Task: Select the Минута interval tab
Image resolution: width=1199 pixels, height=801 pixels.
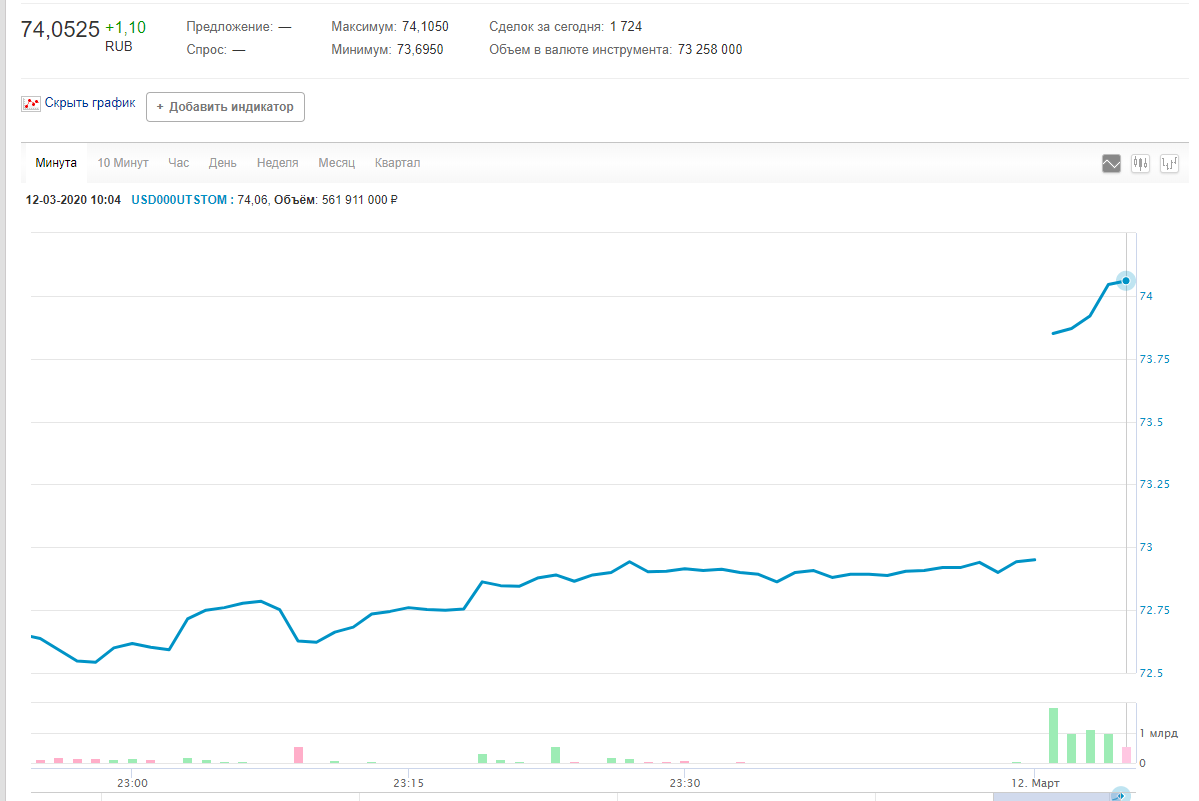Action: [x=56, y=163]
